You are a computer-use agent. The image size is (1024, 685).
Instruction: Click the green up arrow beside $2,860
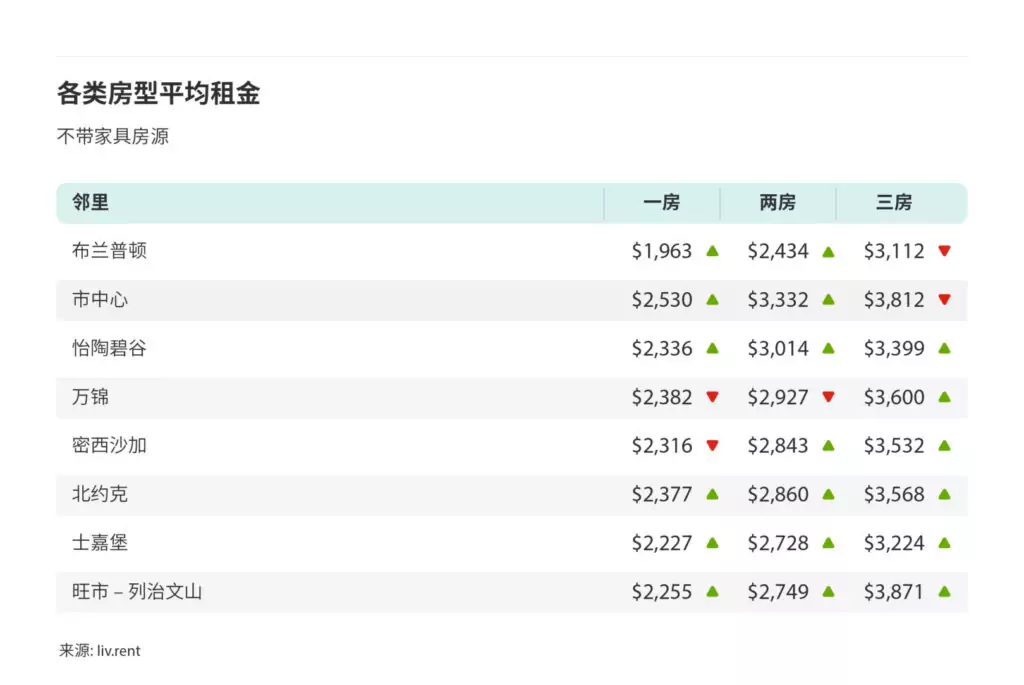click(x=828, y=494)
